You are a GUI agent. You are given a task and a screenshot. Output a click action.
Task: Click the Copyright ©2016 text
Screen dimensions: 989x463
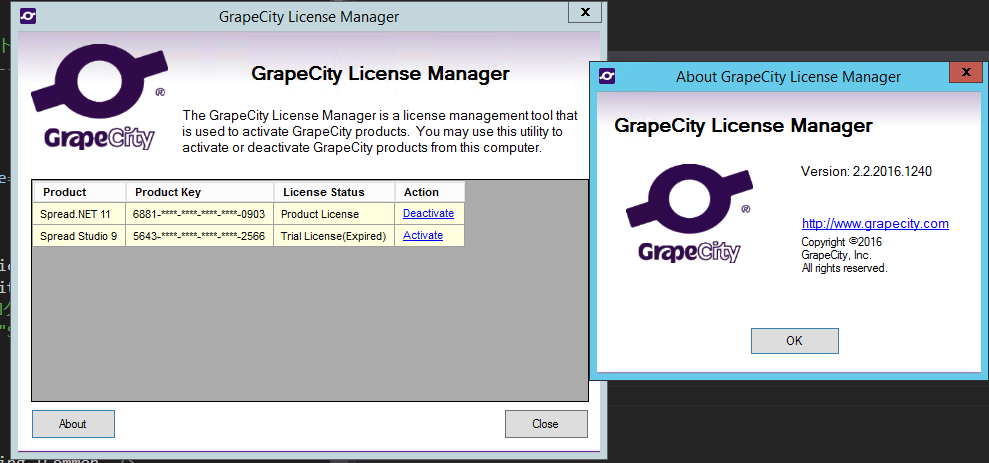[841, 242]
